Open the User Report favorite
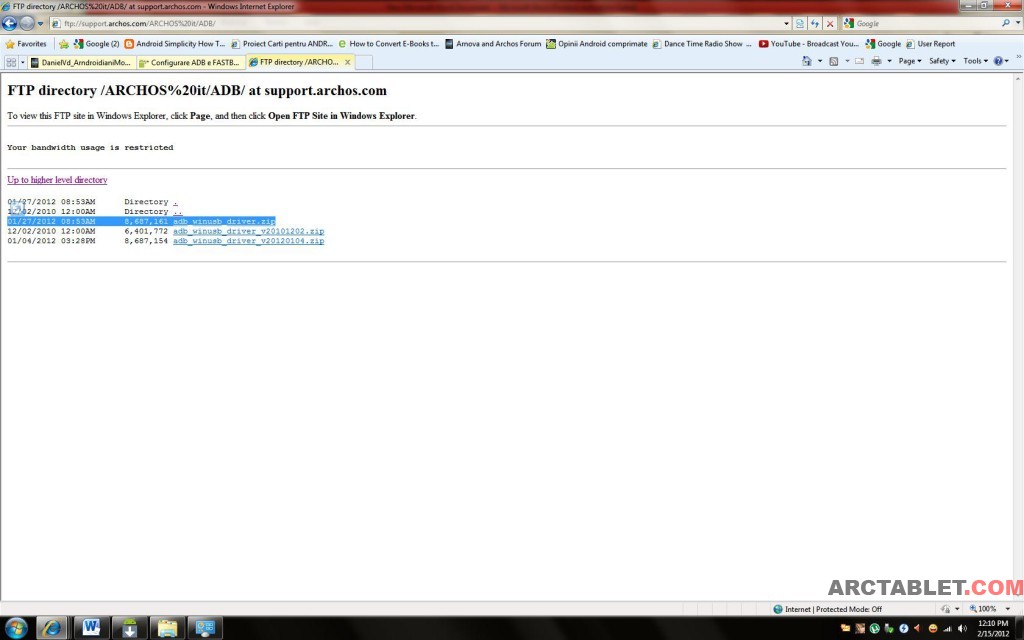The image size is (1024, 640). 930,44
